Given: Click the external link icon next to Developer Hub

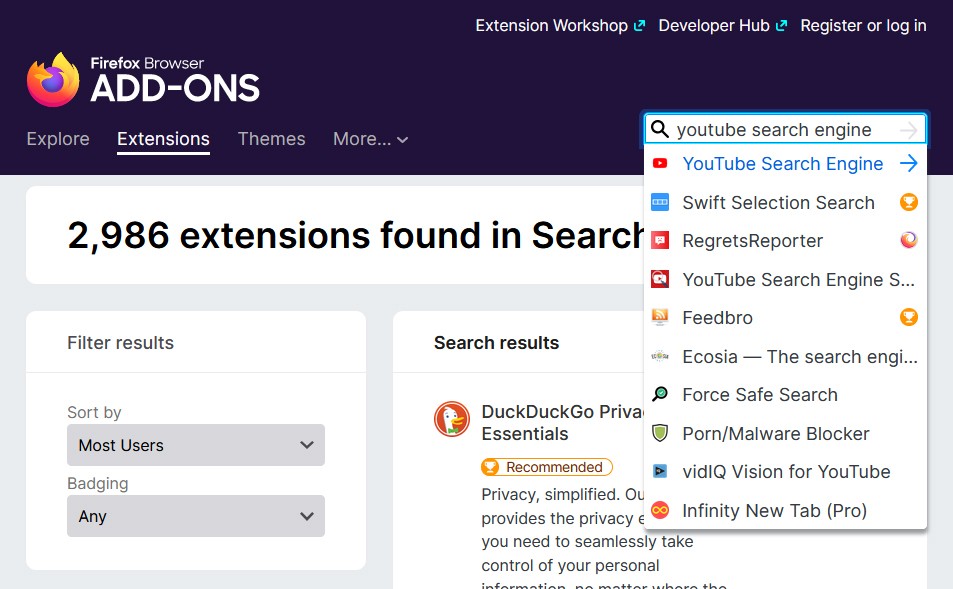Looking at the screenshot, I should click(x=782, y=26).
